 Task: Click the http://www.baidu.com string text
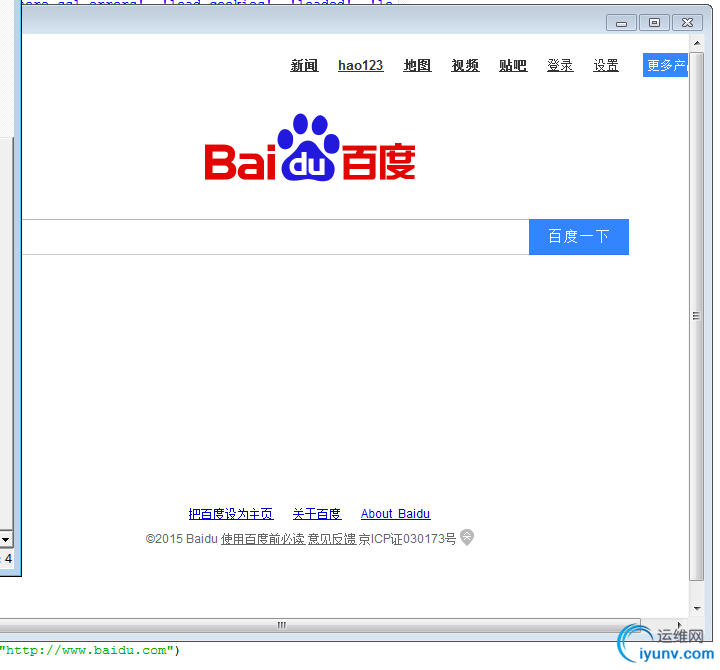point(87,650)
